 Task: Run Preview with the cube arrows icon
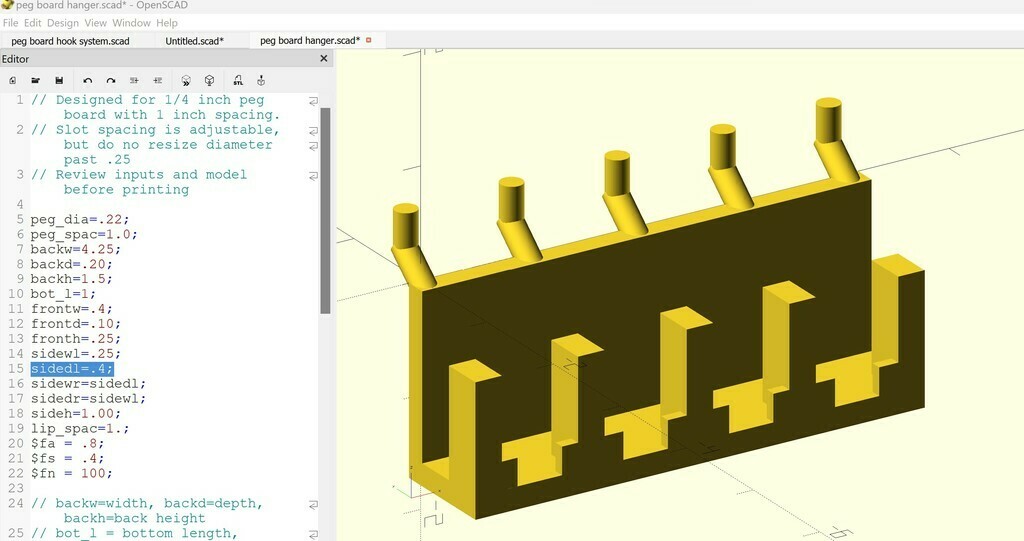click(x=186, y=80)
